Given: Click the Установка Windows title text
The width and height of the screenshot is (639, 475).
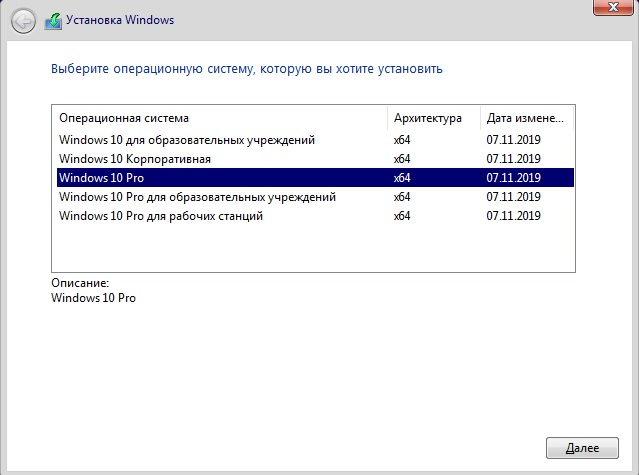Looking at the screenshot, I should [120, 20].
